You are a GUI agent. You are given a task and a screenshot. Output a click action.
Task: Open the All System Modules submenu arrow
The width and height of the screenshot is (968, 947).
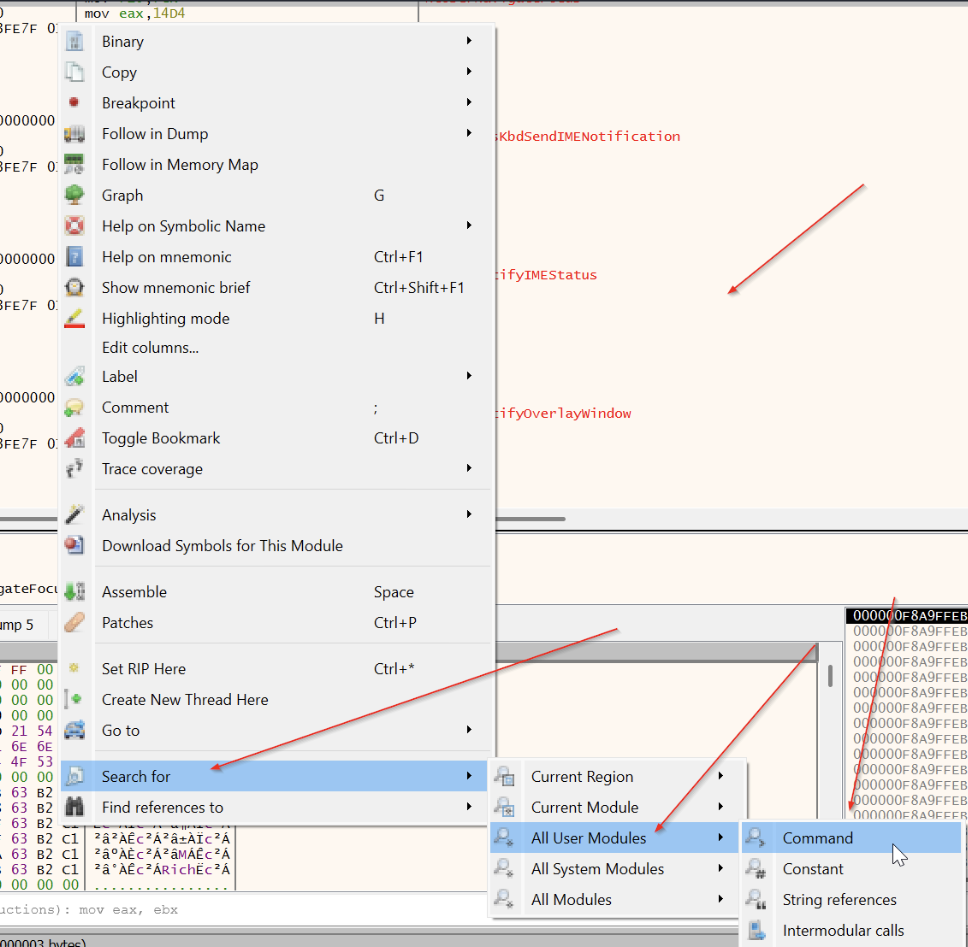(720, 869)
